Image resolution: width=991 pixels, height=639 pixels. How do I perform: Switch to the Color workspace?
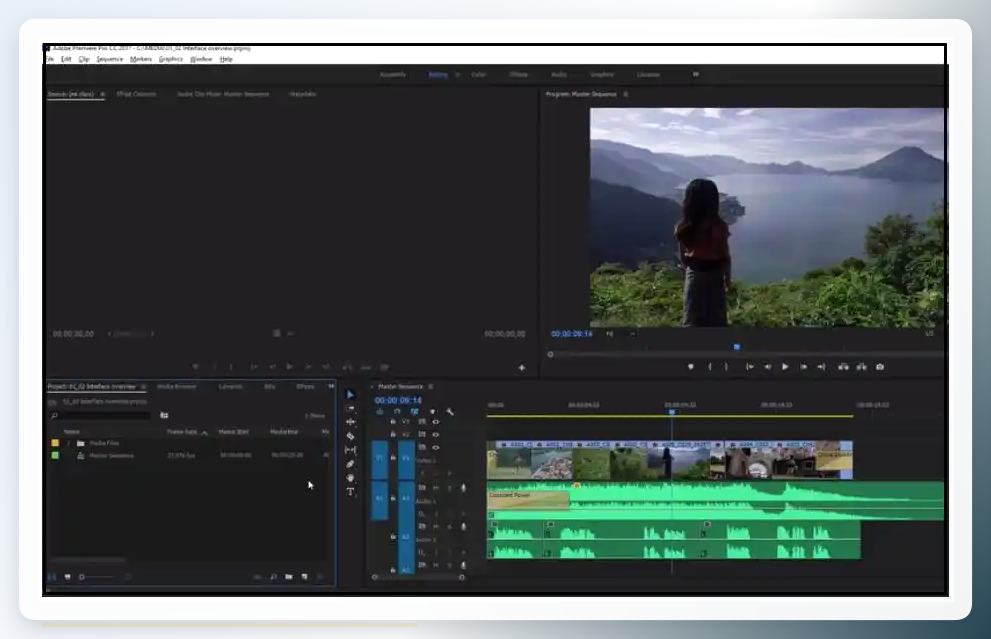coord(478,75)
